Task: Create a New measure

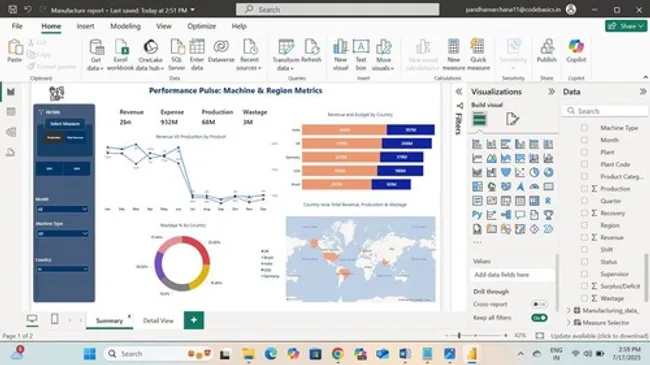Action: click(x=454, y=55)
